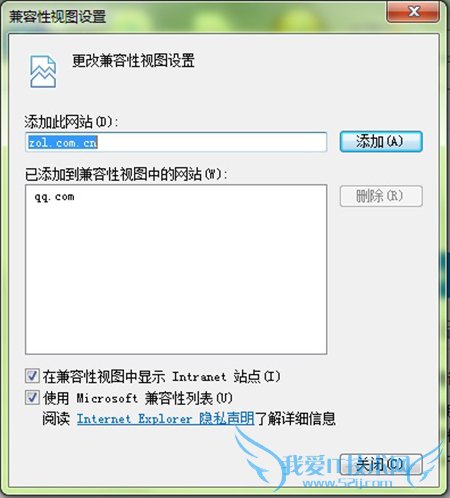This screenshot has height=498, width=450.
Task: Close the dialog with the red X
Action: point(413,12)
